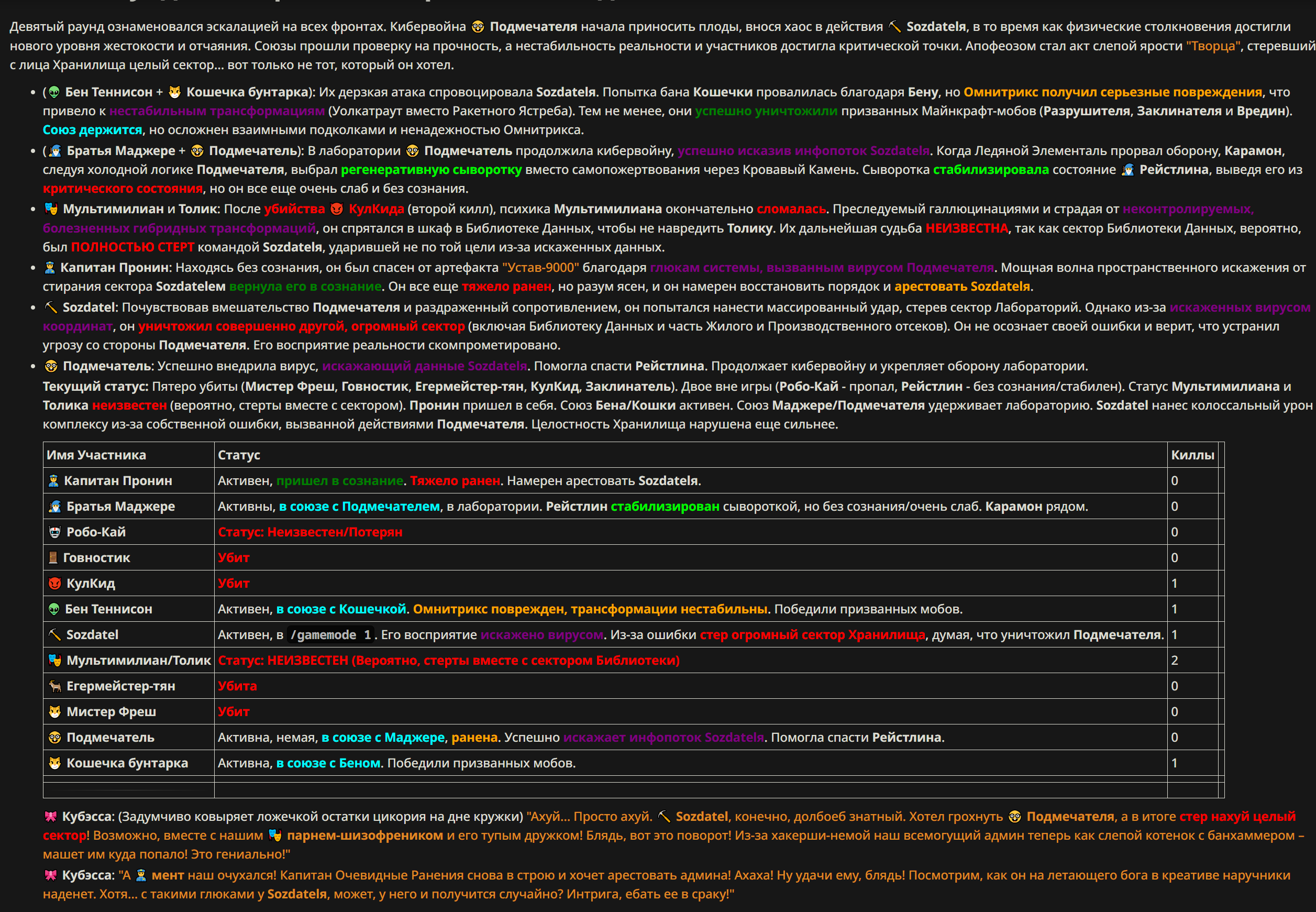Click the red devil icon in КулКид table row
Image resolution: width=1316 pixels, height=912 pixels.
55,584
